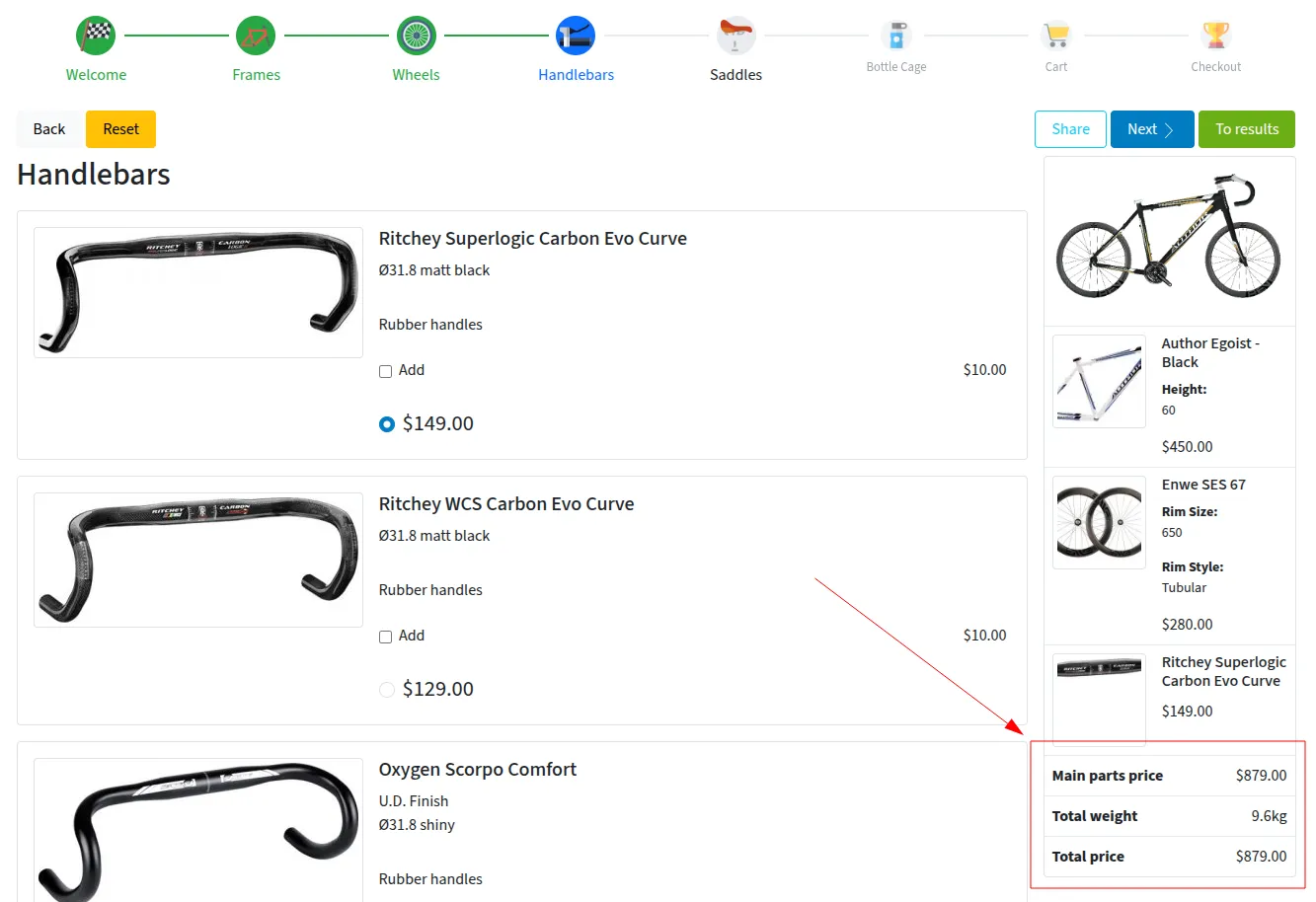
Task: Proceed with the Next button
Action: click(x=1152, y=129)
